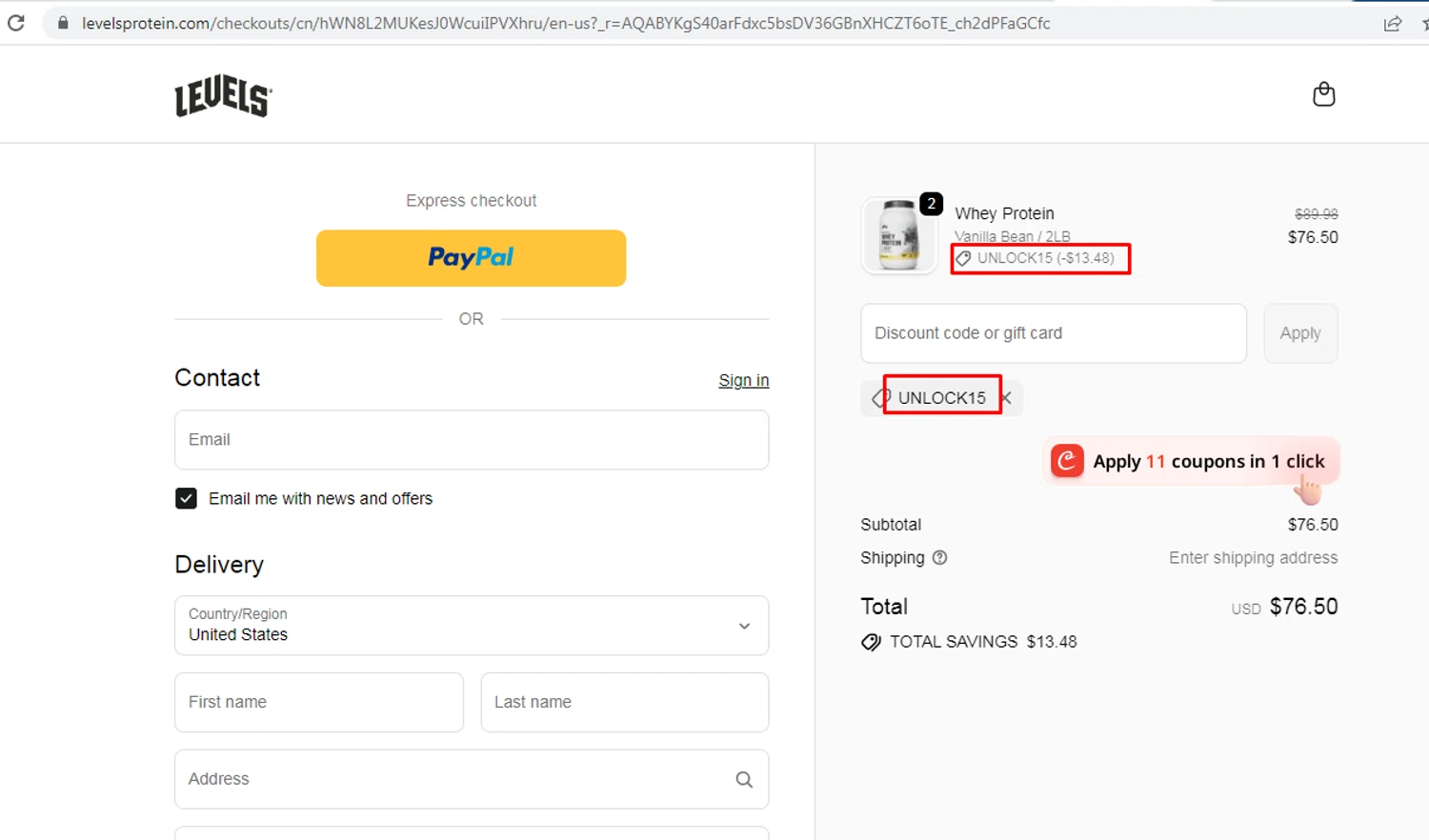
Task: Click the Address field
Action: coord(472,780)
